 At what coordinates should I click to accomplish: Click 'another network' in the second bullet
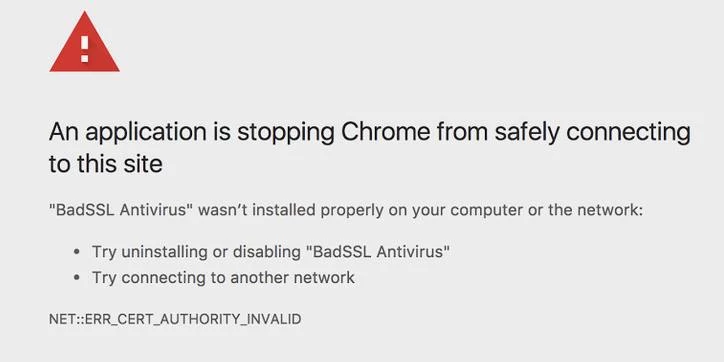pos(292,278)
